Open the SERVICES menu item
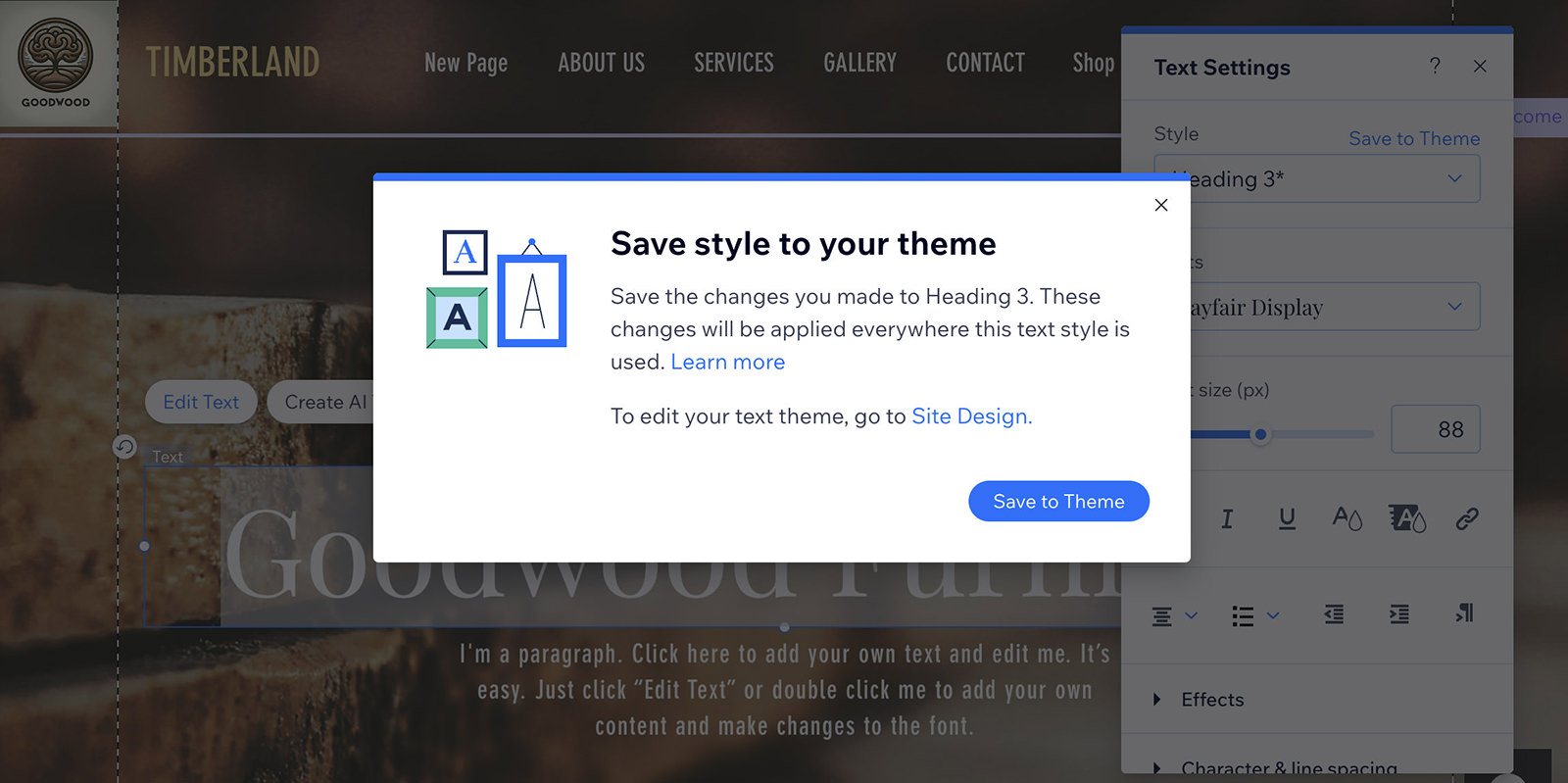Image resolution: width=1568 pixels, height=783 pixels. (734, 63)
